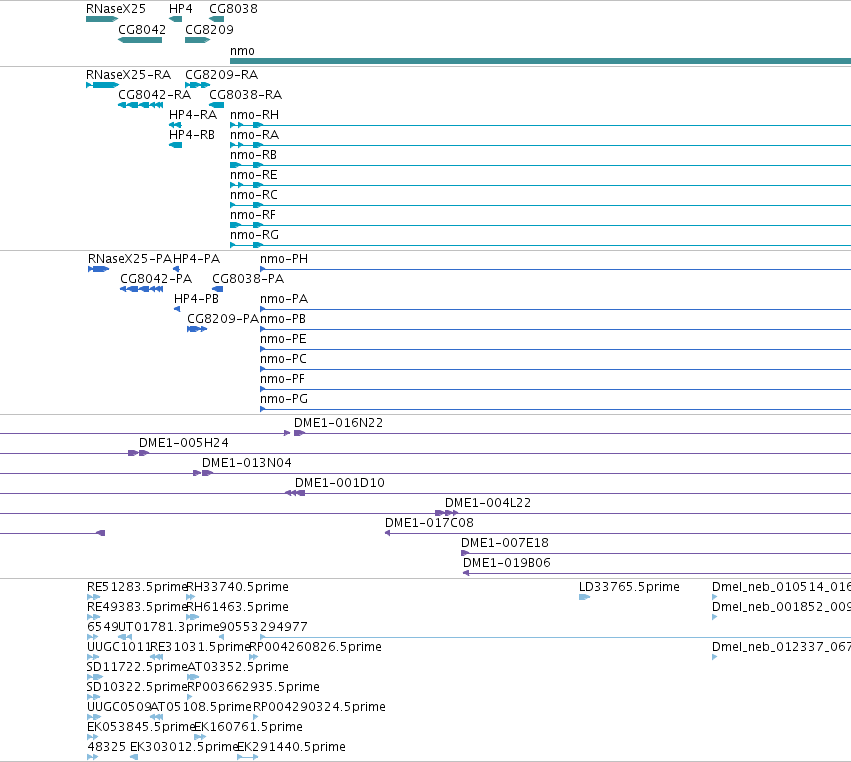This screenshot has height=762, width=851.
Task: Click the nmo-RA transcript label
Action: pyautogui.click(x=255, y=135)
